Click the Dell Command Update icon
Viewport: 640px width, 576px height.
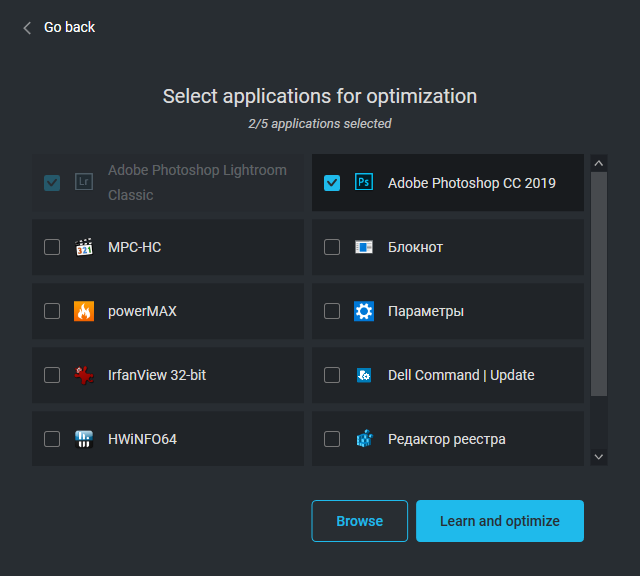click(364, 375)
